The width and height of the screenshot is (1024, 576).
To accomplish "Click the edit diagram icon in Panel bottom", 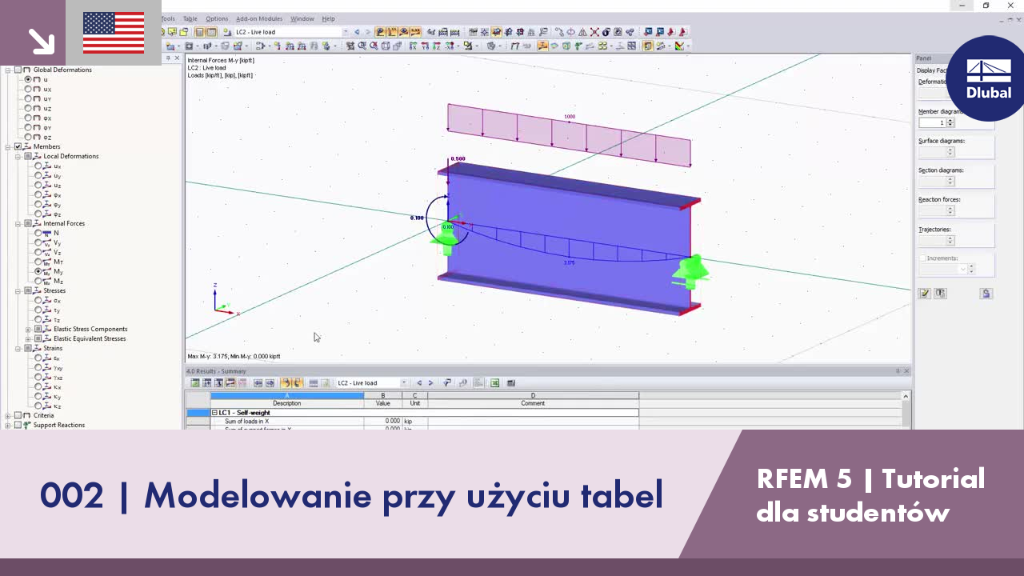I will (x=924, y=294).
